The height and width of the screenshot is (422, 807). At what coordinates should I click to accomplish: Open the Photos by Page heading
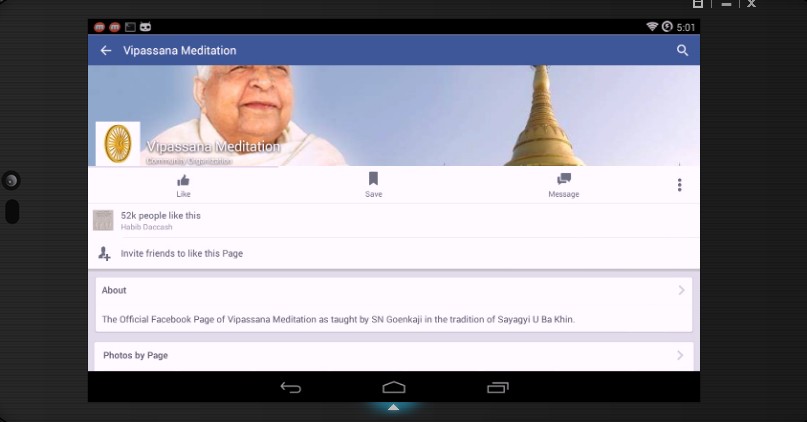[135, 356]
